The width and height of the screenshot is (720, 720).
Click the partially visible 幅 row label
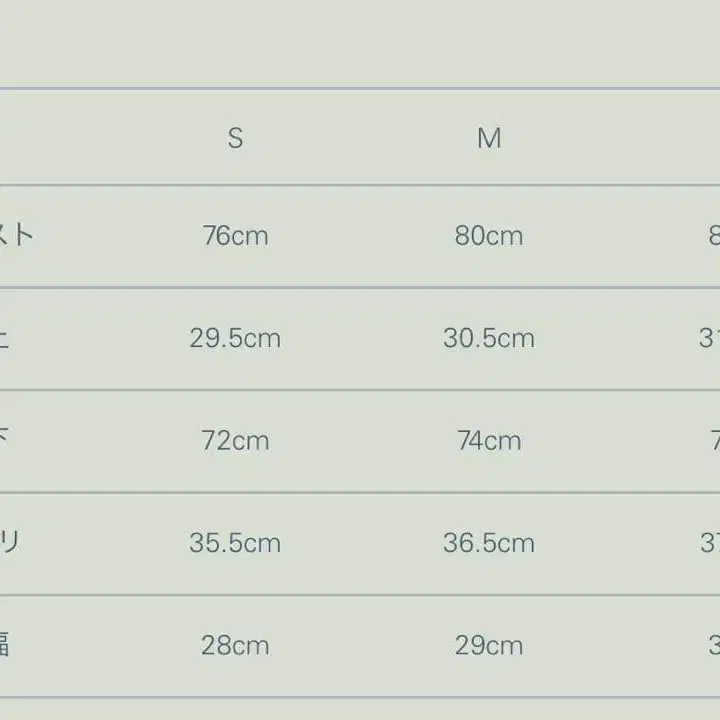[x=5, y=645]
